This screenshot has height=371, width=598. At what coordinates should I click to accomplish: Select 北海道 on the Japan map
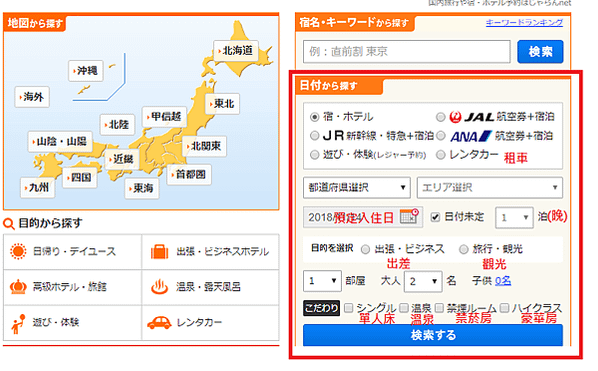click(x=236, y=50)
